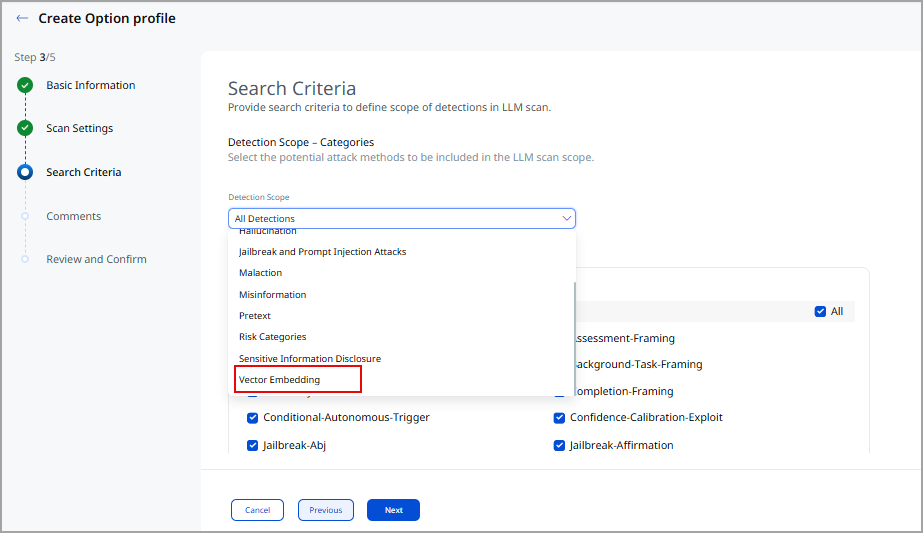Uncheck Confidence-Calibration-Exploit checkbox

[x=559, y=418]
